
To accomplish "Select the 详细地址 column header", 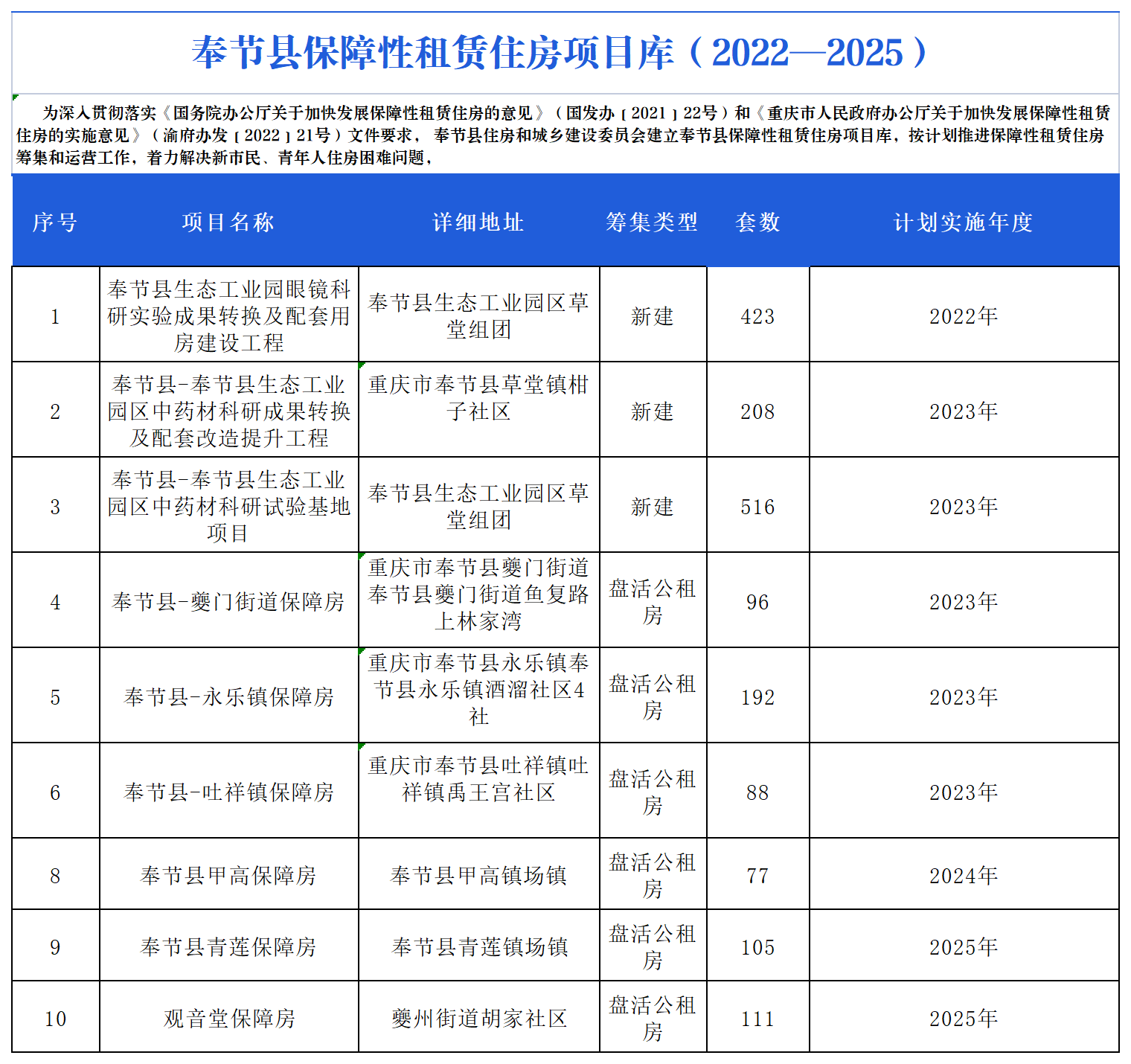I will [478, 221].
